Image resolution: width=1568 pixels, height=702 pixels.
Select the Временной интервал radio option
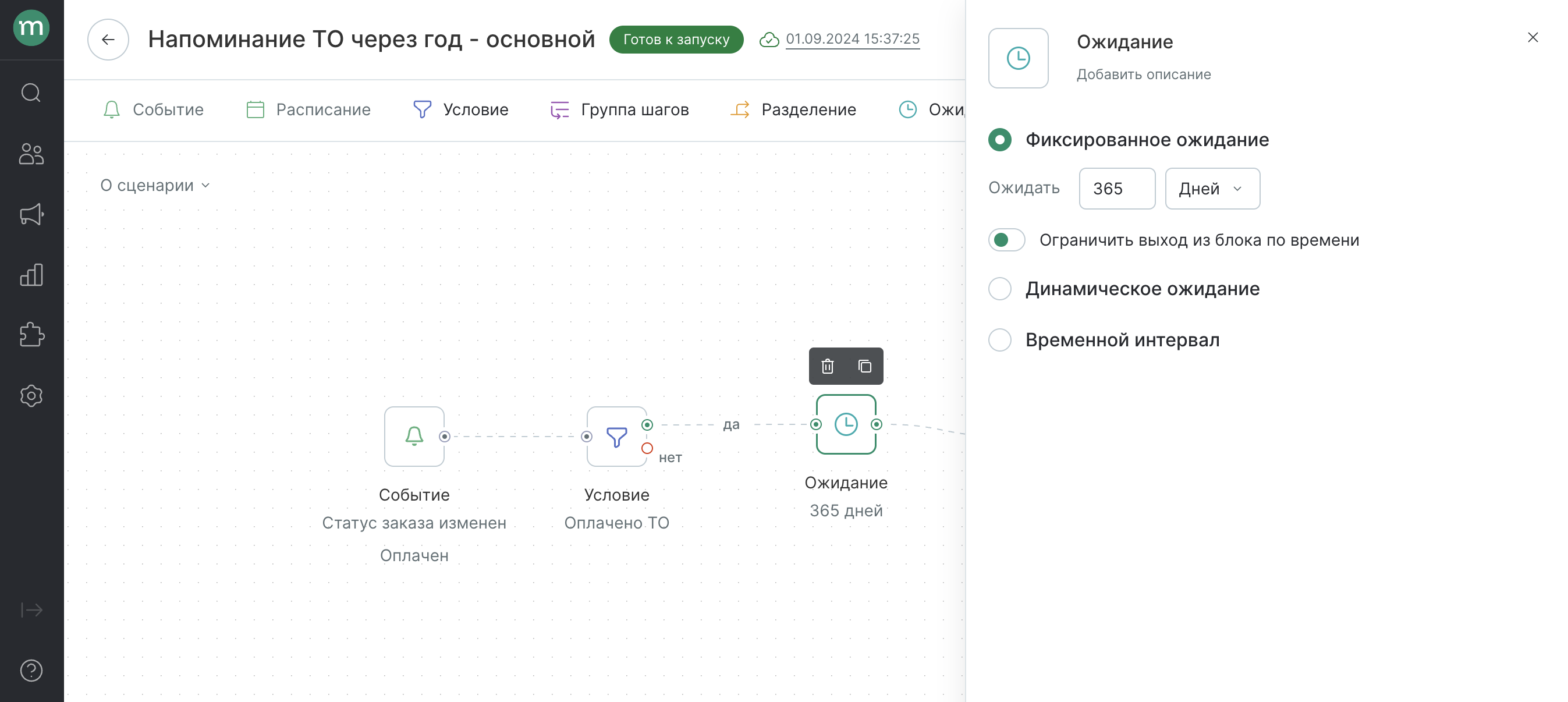pos(1000,340)
